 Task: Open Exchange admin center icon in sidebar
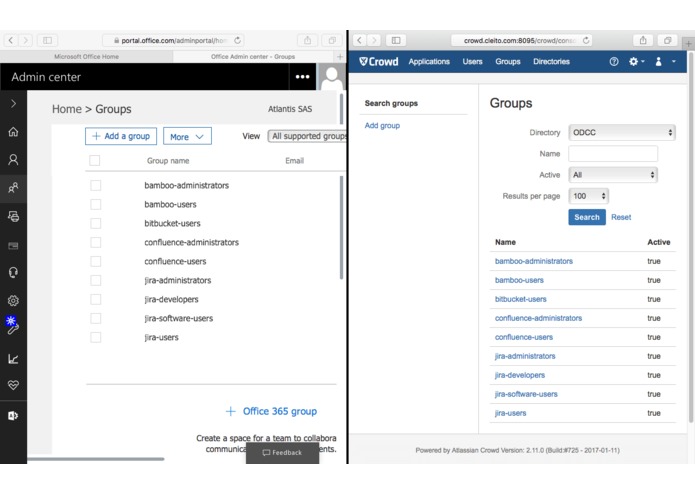pyautogui.click(x=13, y=416)
